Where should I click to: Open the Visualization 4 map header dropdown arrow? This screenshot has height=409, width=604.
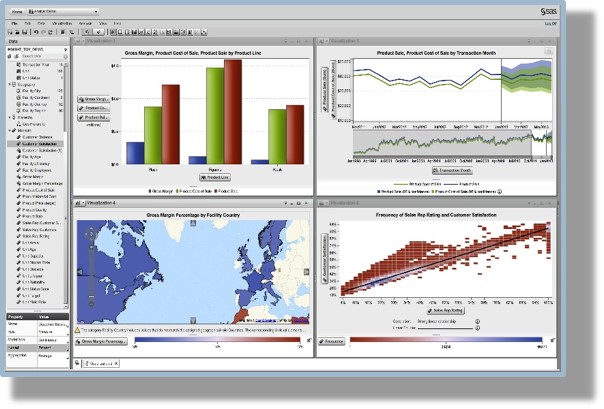[83, 203]
